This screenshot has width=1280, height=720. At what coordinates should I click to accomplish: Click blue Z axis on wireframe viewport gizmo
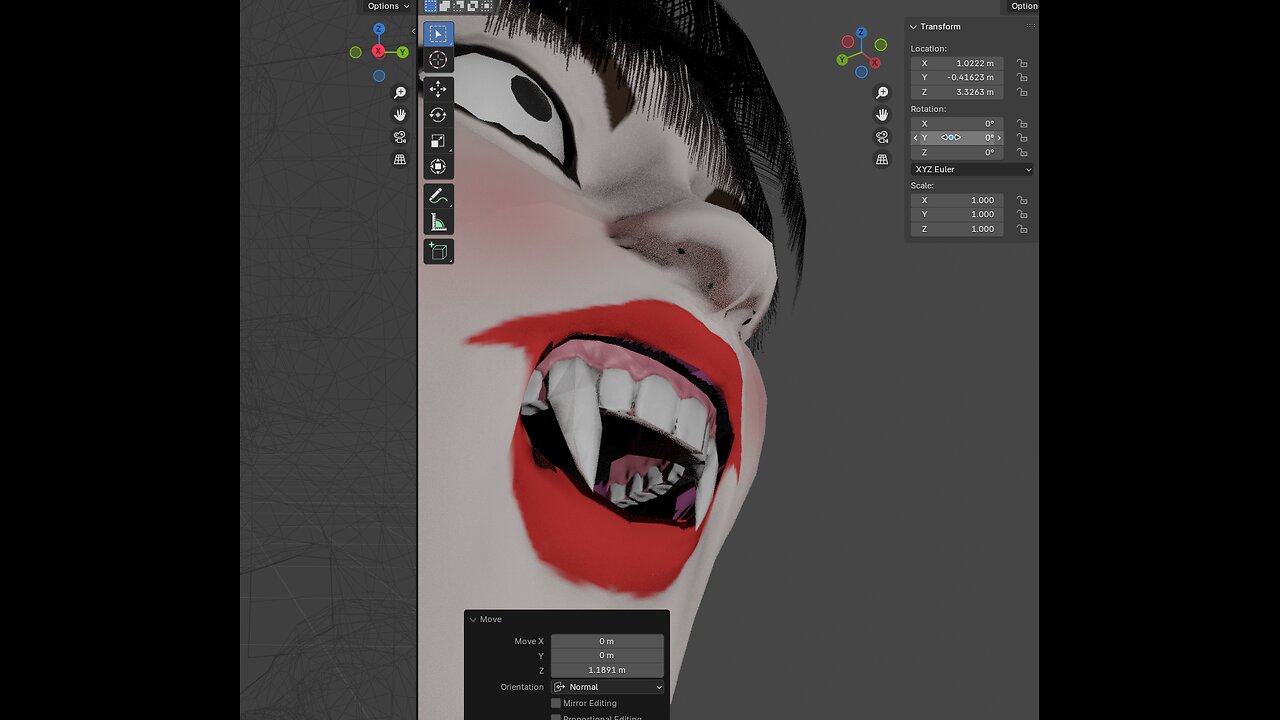click(379, 29)
